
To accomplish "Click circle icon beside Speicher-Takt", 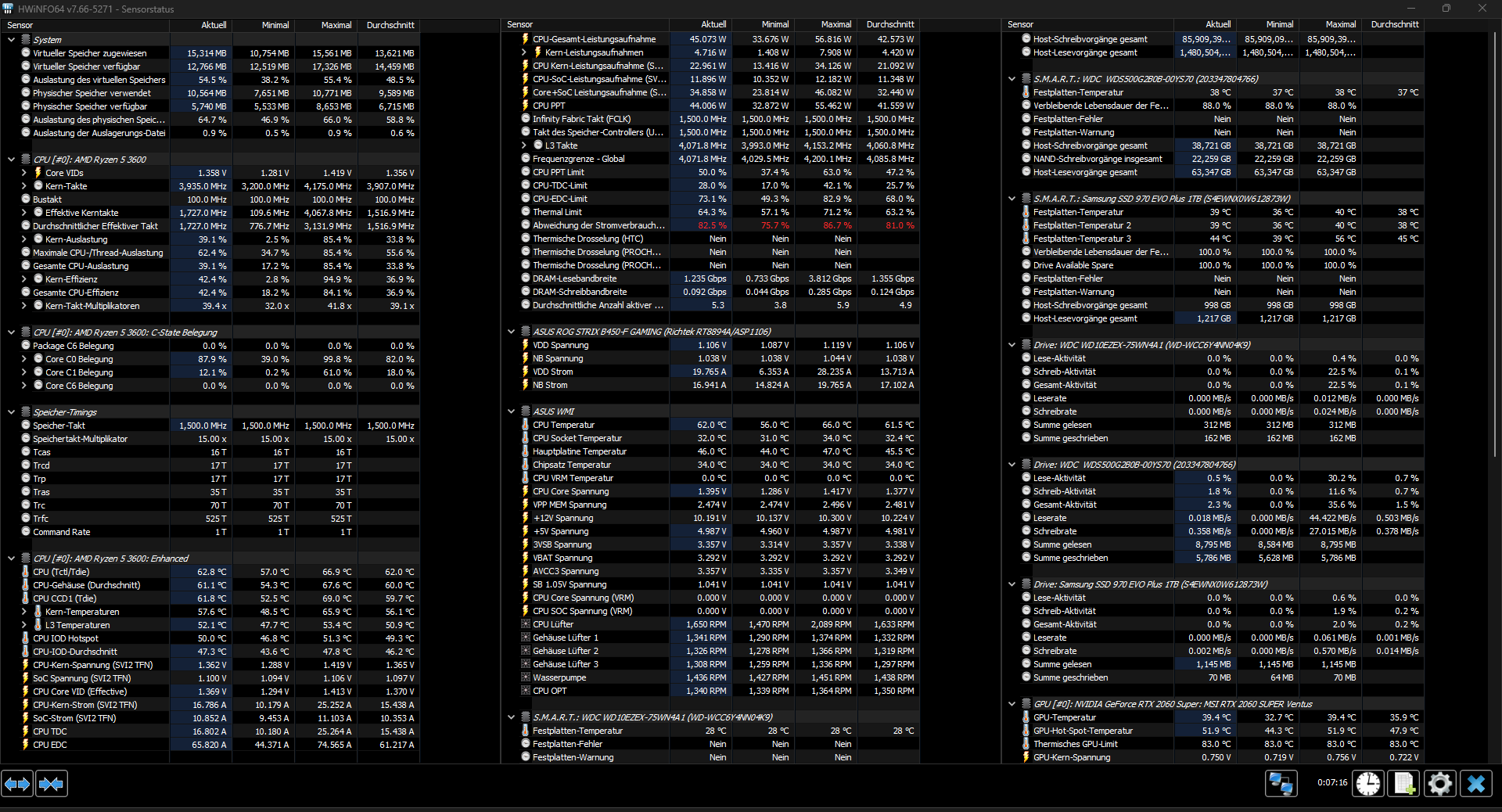I will 26,426.
